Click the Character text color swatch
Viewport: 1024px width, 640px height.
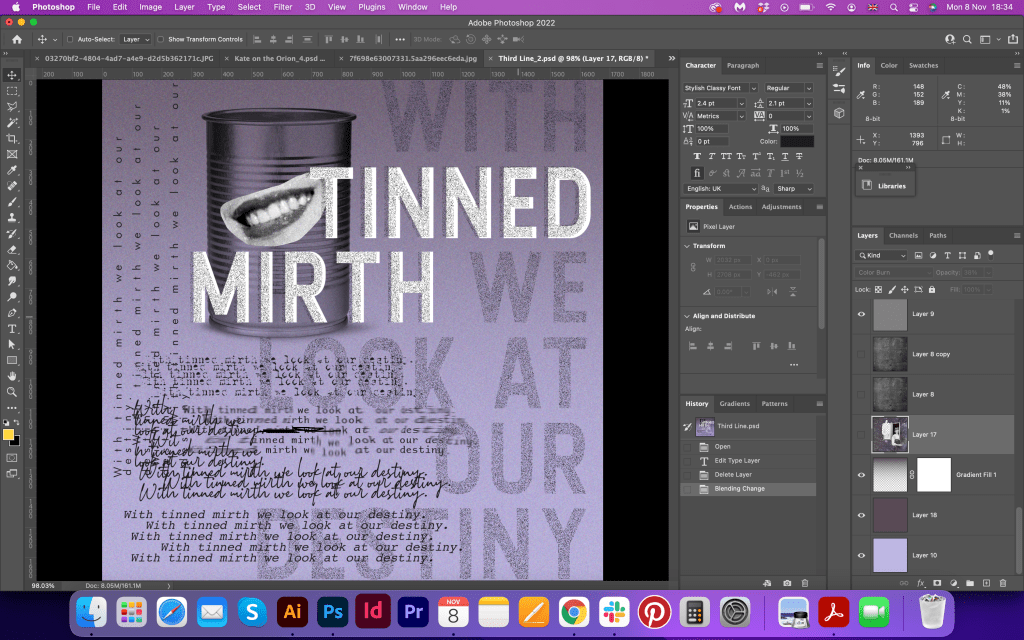tap(797, 142)
